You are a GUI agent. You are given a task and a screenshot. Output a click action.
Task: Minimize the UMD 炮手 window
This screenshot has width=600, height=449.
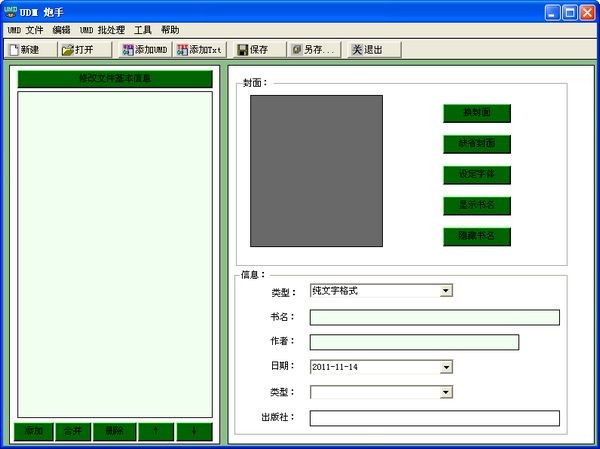pos(552,13)
